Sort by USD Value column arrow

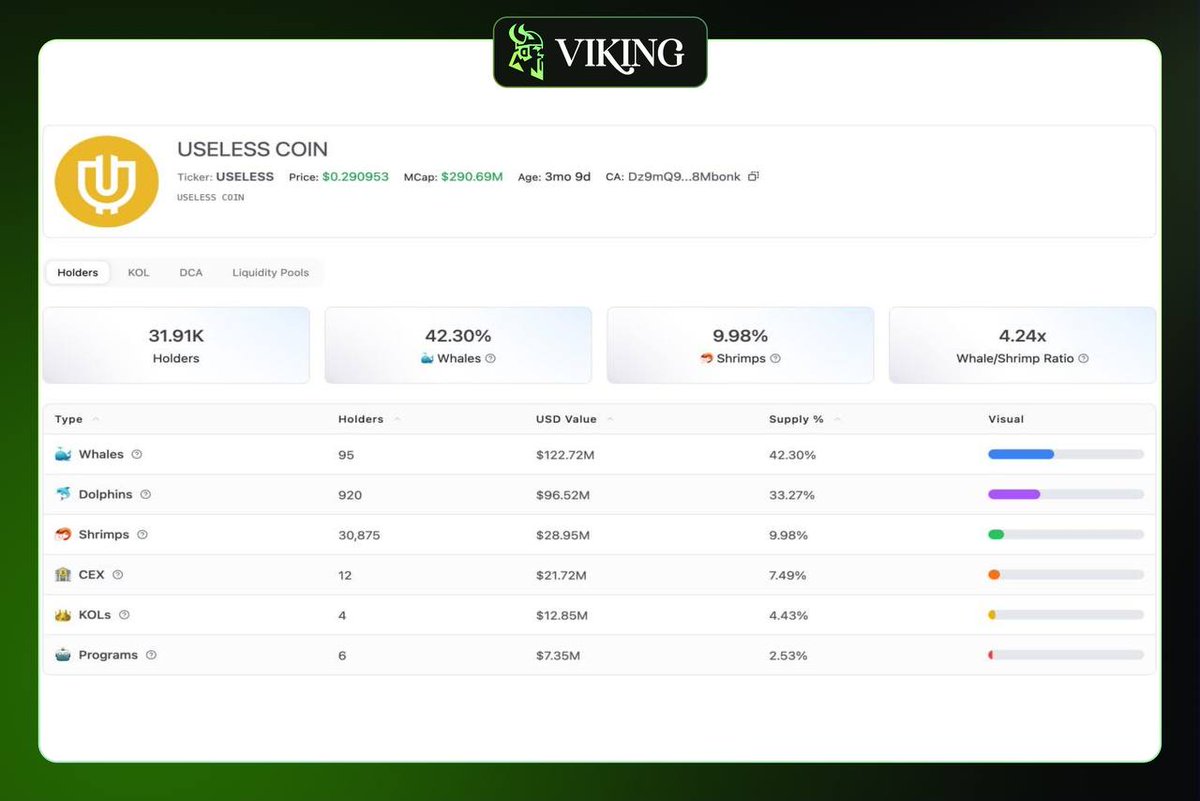point(610,419)
